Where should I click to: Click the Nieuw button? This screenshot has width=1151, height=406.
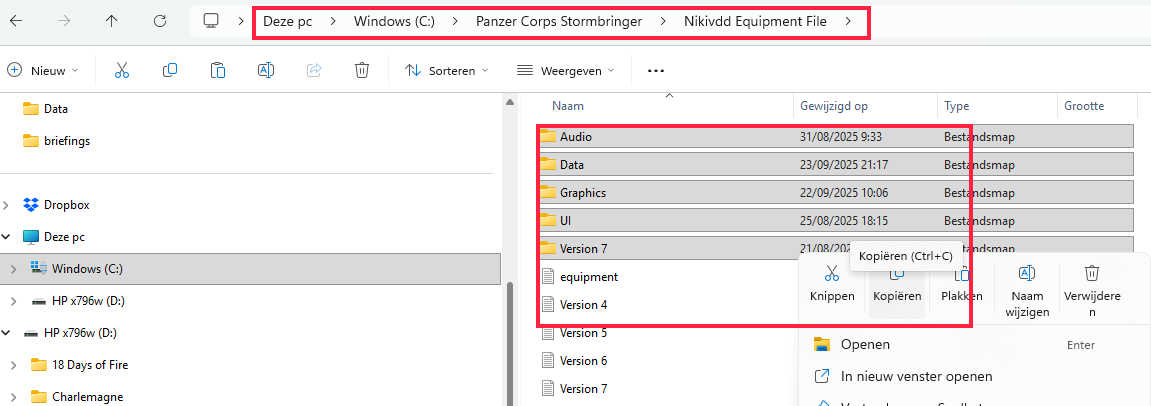point(42,70)
